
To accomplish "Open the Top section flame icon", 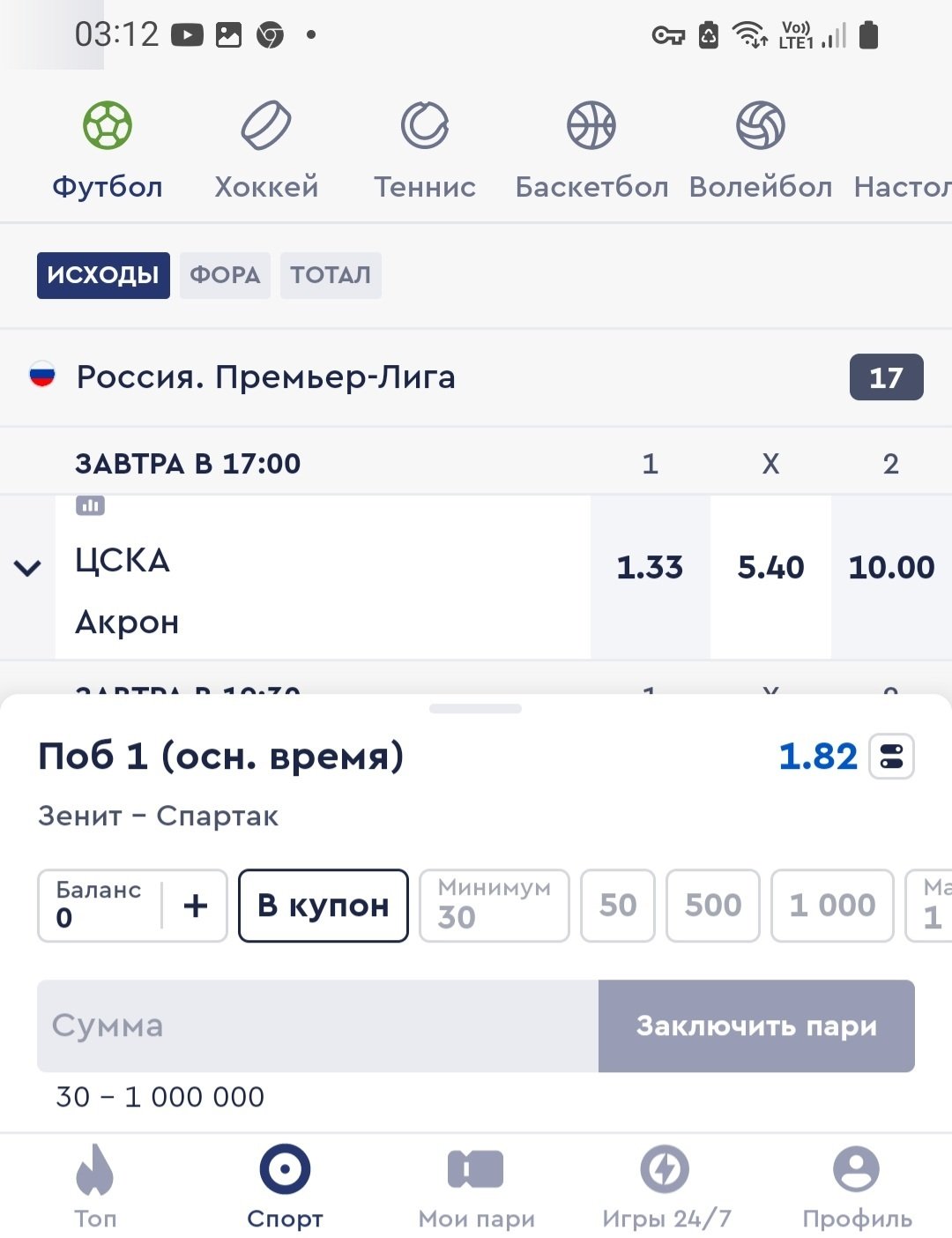I will click(x=95, y=1170).
